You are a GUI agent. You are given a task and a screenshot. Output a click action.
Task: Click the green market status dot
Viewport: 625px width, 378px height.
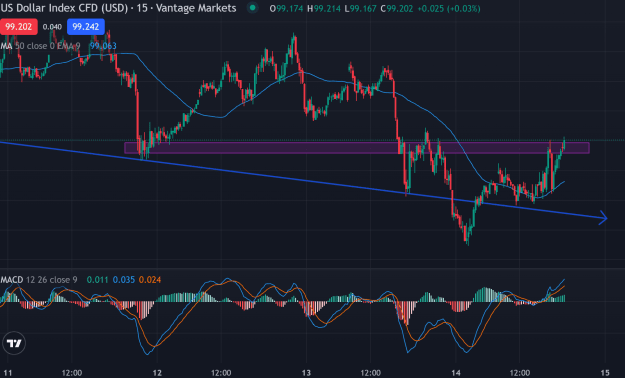pyautogui.click(x=252, y=8)
